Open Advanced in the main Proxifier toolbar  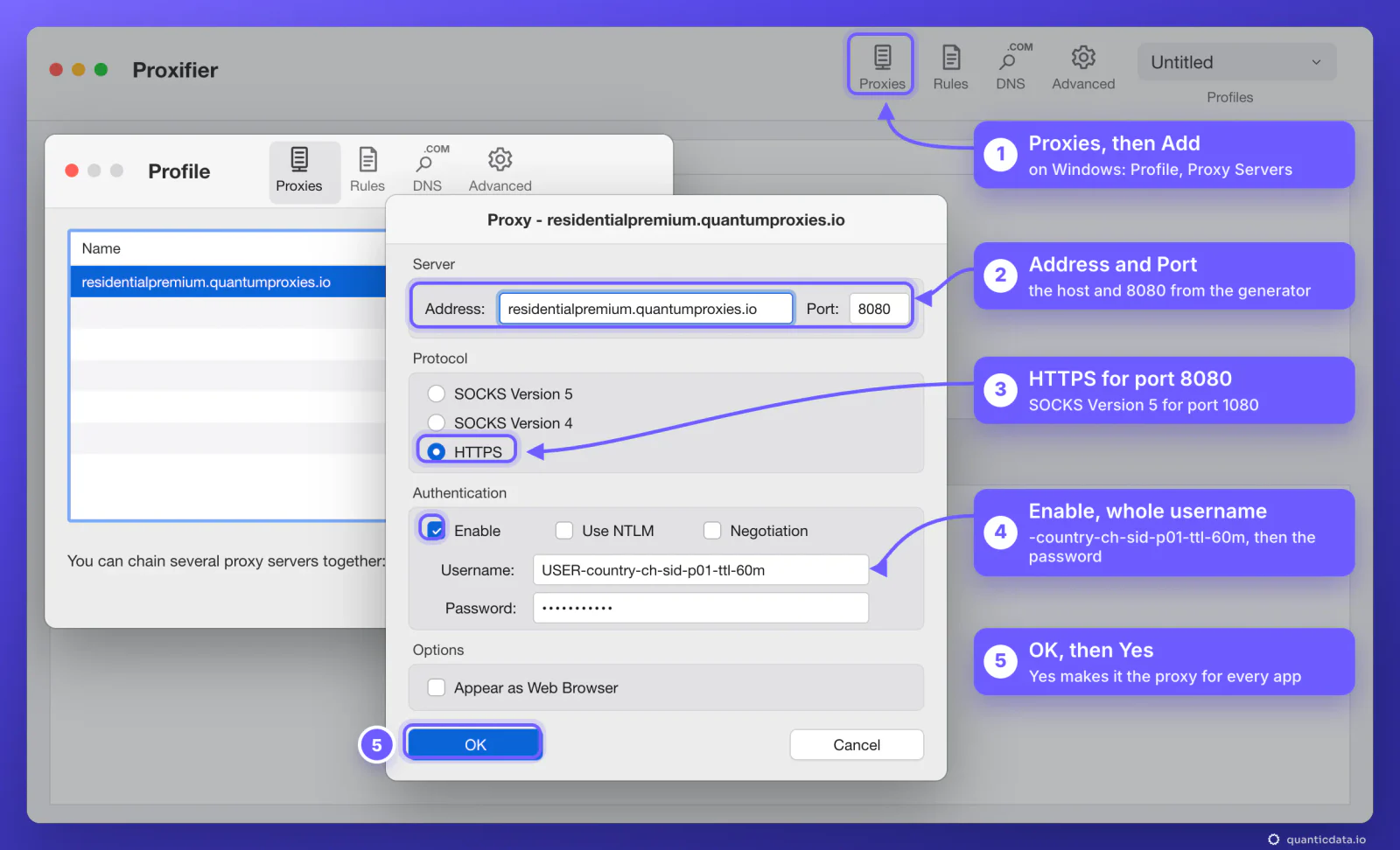pyautogui.click(x=1083, y=67)
